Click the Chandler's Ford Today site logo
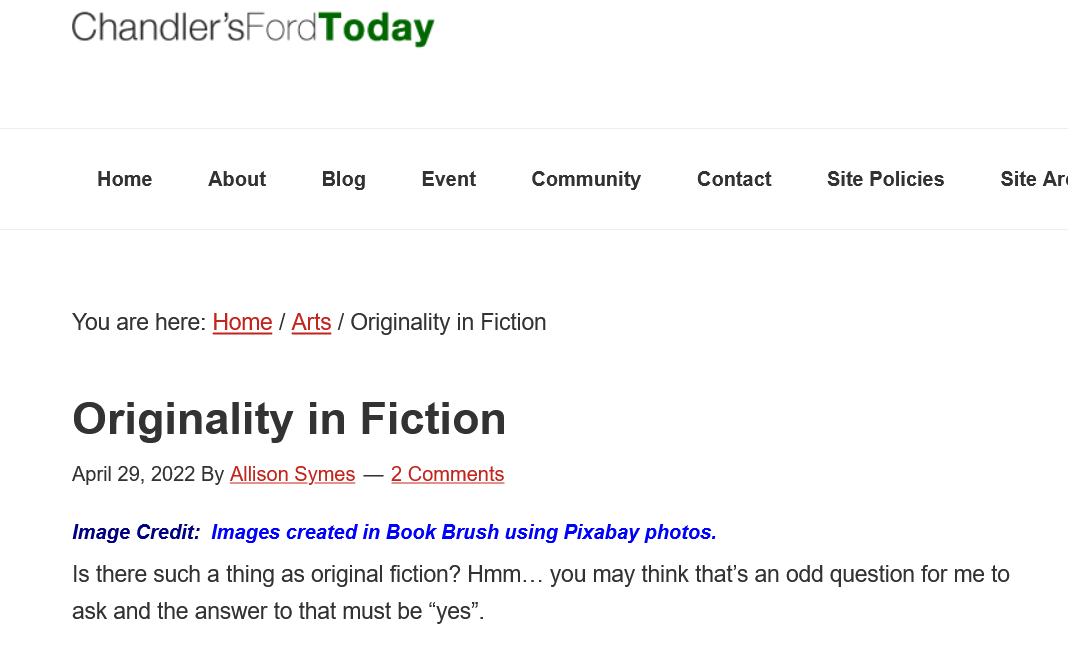 click(x=253, y=28)
